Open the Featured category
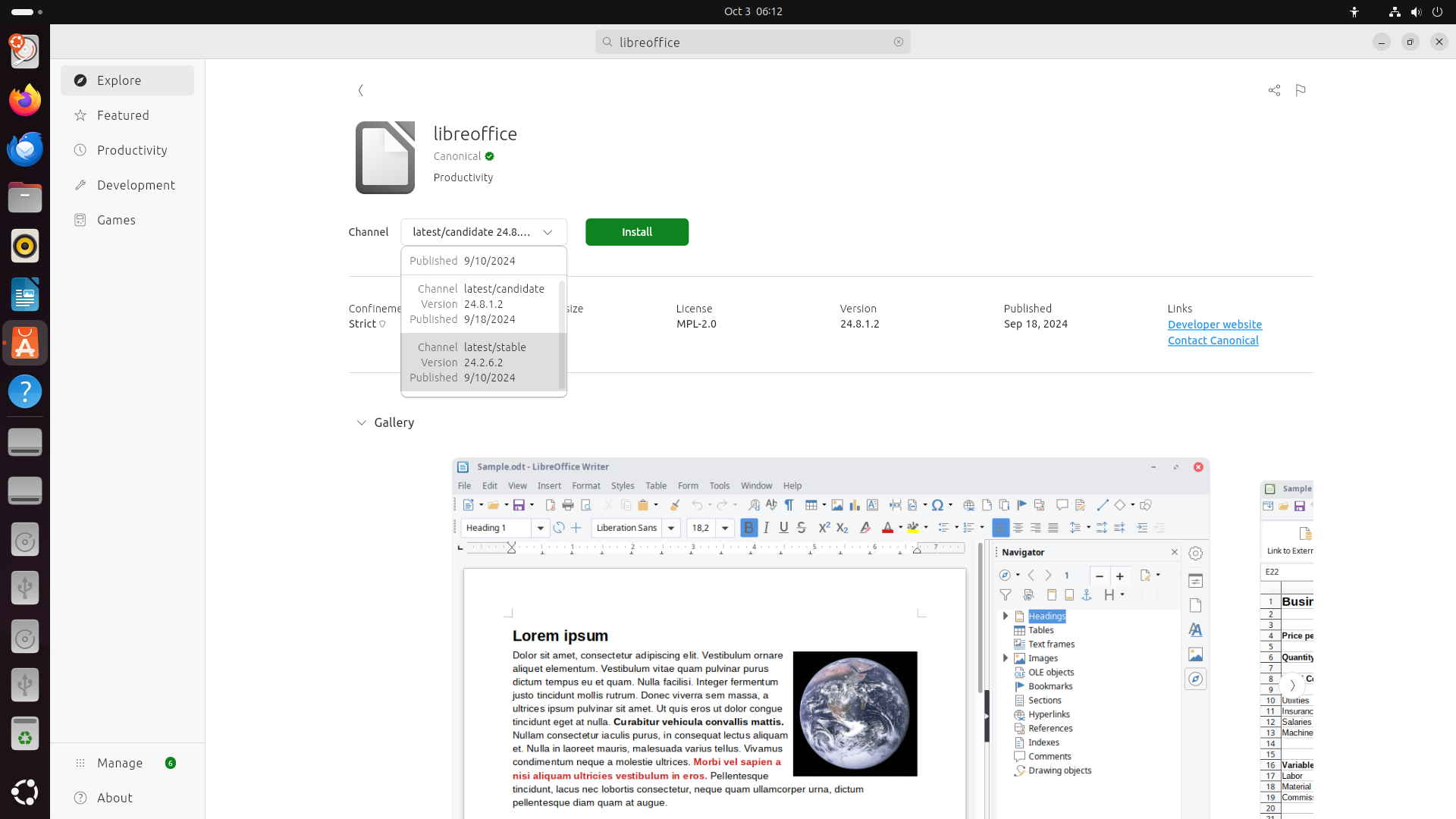This screenshot has height=819, width=1456. pyautogui.click(x=127, y=115)
